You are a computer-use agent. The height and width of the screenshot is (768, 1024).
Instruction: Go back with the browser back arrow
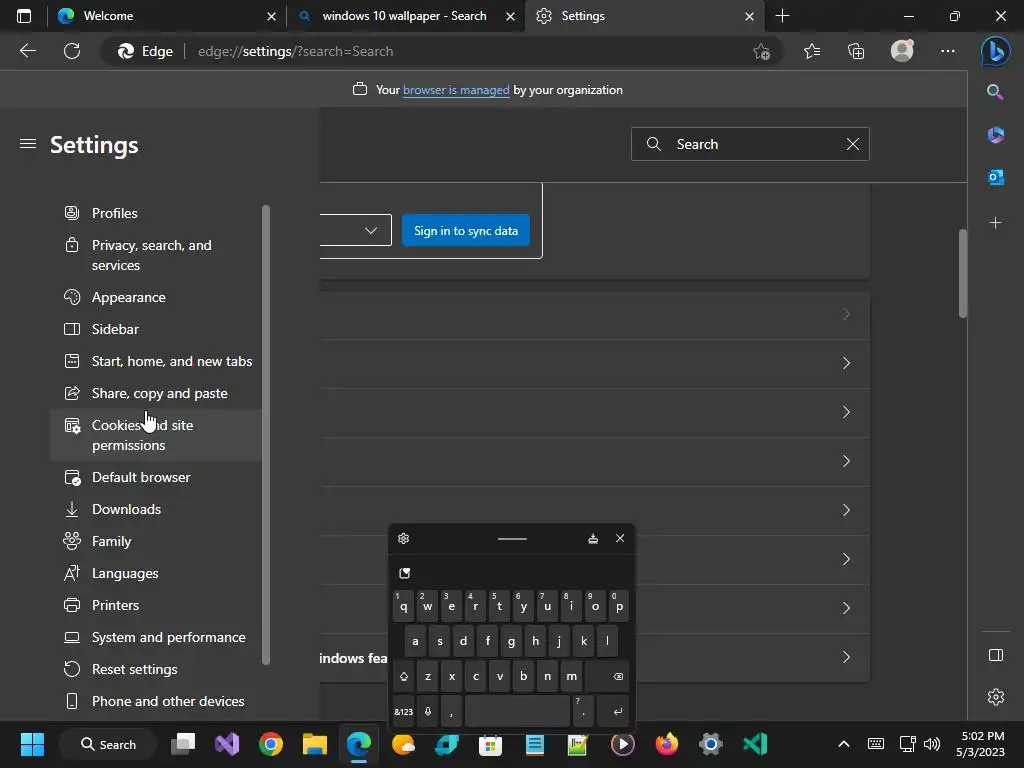27,51
